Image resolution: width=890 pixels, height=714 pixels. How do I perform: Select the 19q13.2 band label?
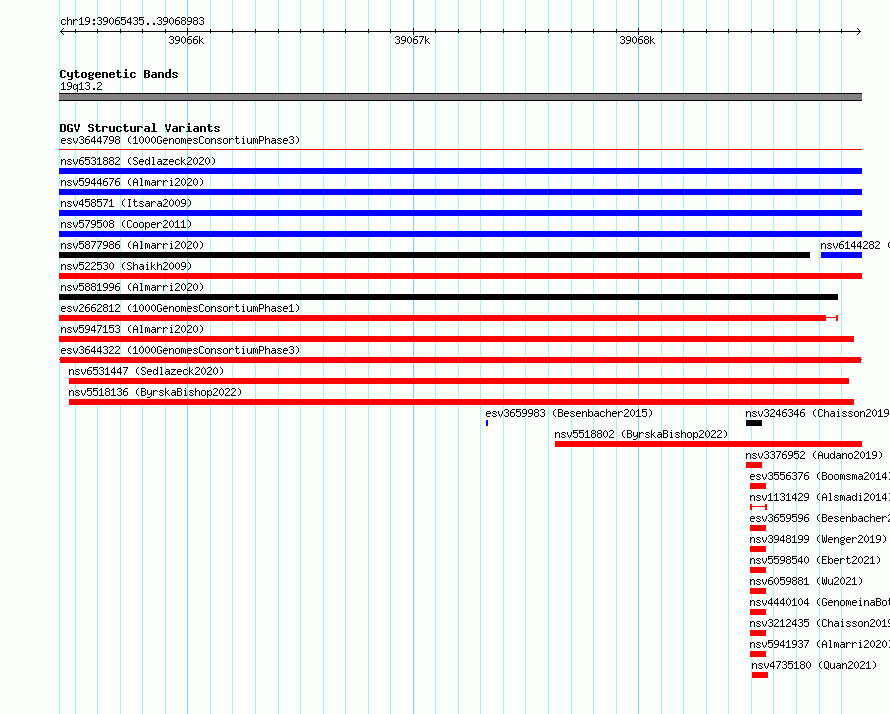tap(81, 86)
